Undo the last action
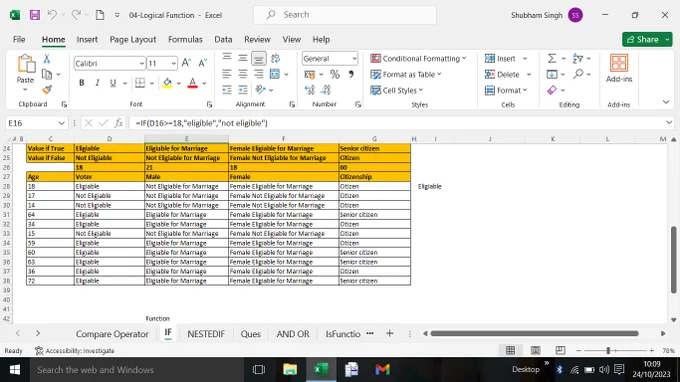This screenshot has width=680, height=382. tap(52, 15)
